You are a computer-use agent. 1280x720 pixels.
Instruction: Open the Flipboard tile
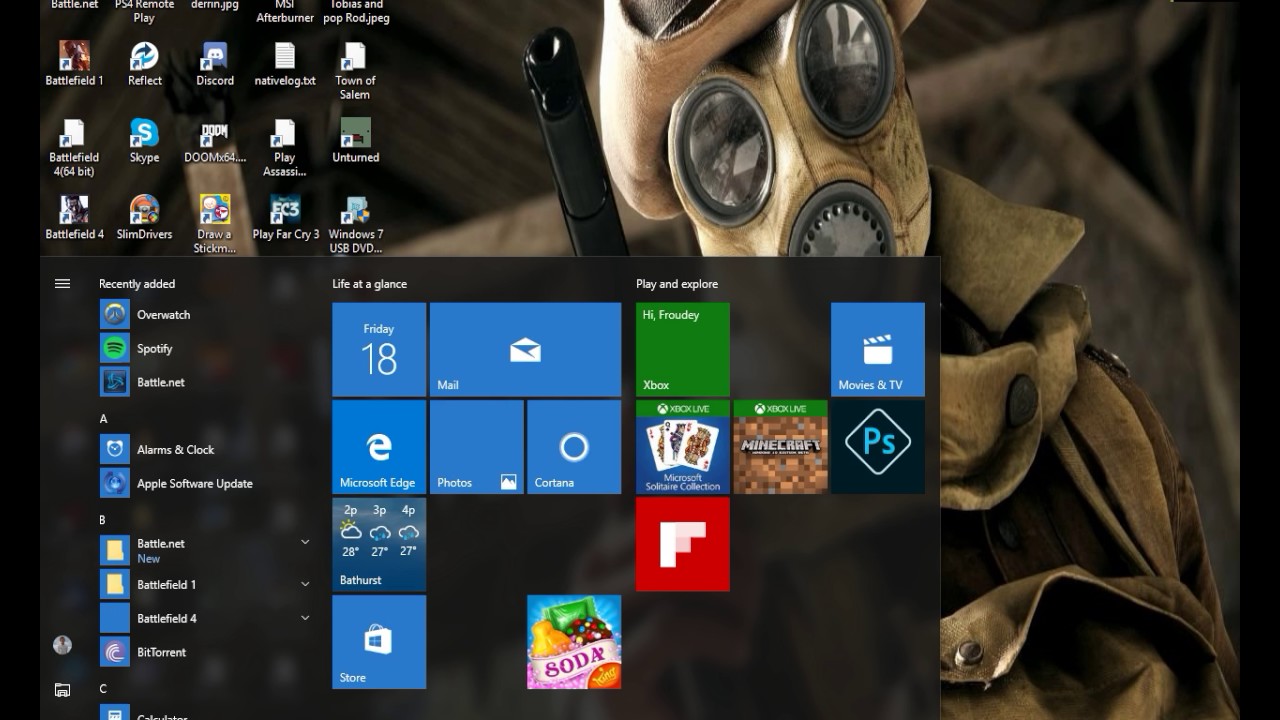(683, 544)
